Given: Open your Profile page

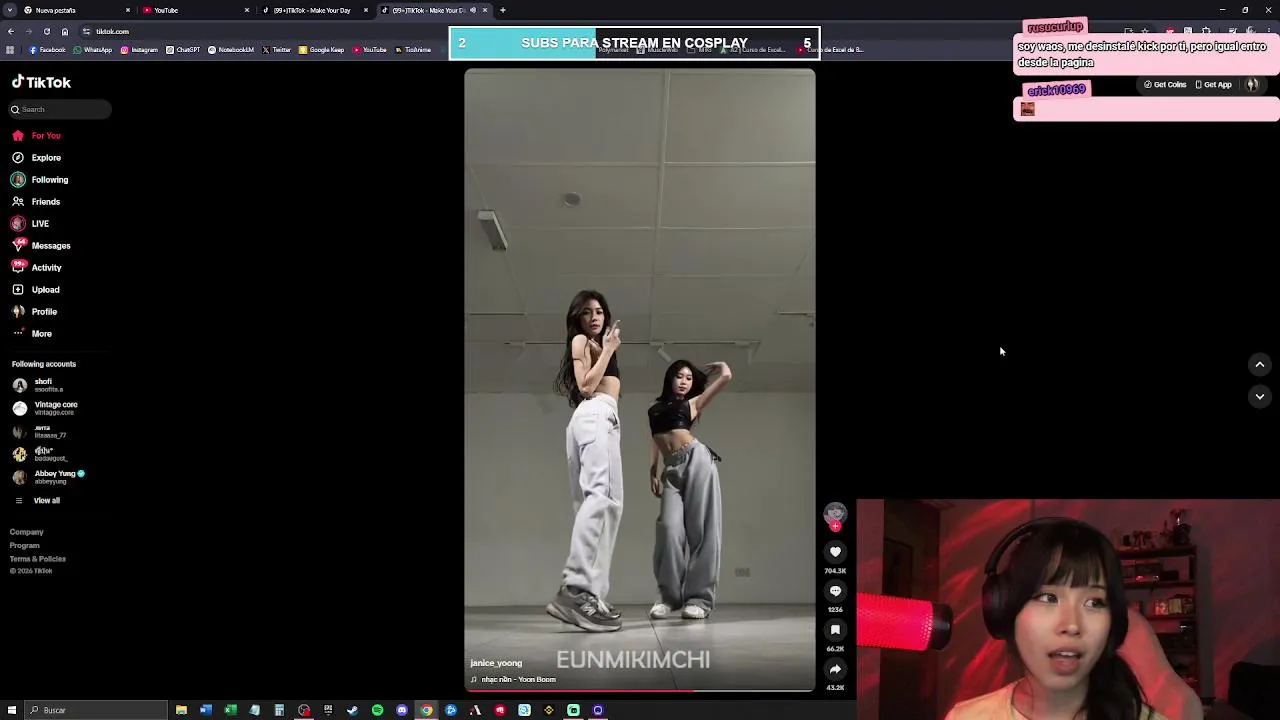Looking at the screenshot, I should (x=35, y=312).
